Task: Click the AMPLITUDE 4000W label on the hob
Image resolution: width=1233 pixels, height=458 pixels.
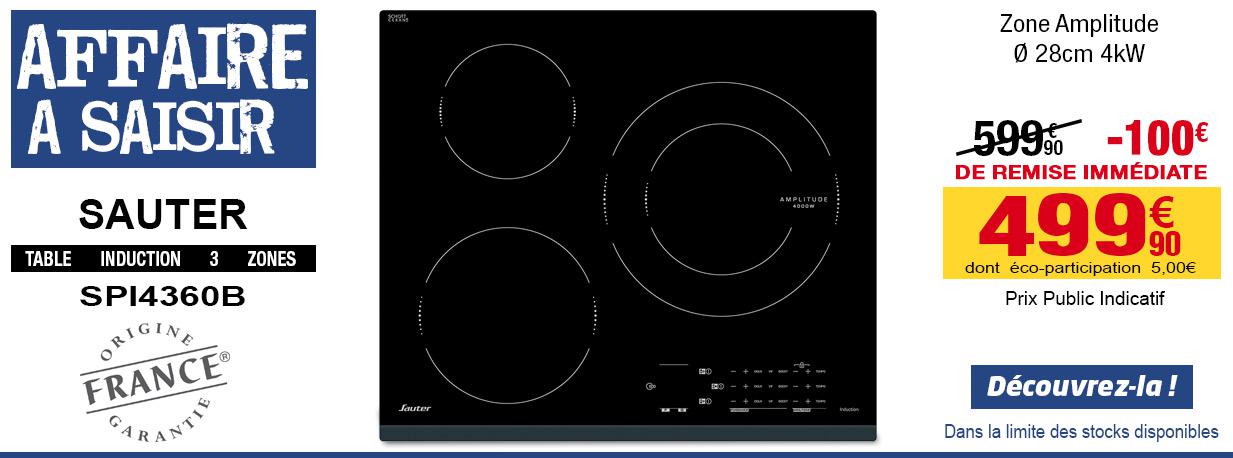Action: pyautogui.click(x=804, y=202)
